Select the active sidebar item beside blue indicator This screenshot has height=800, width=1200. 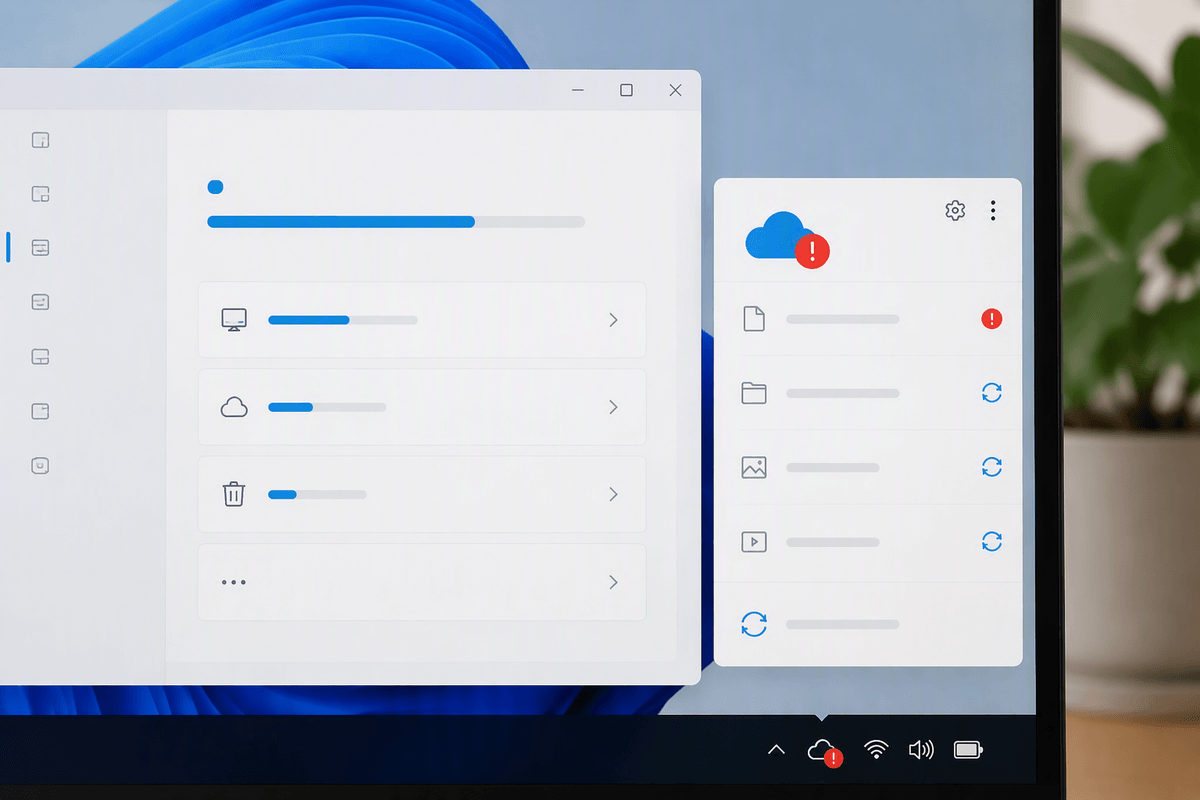[40, 248]
